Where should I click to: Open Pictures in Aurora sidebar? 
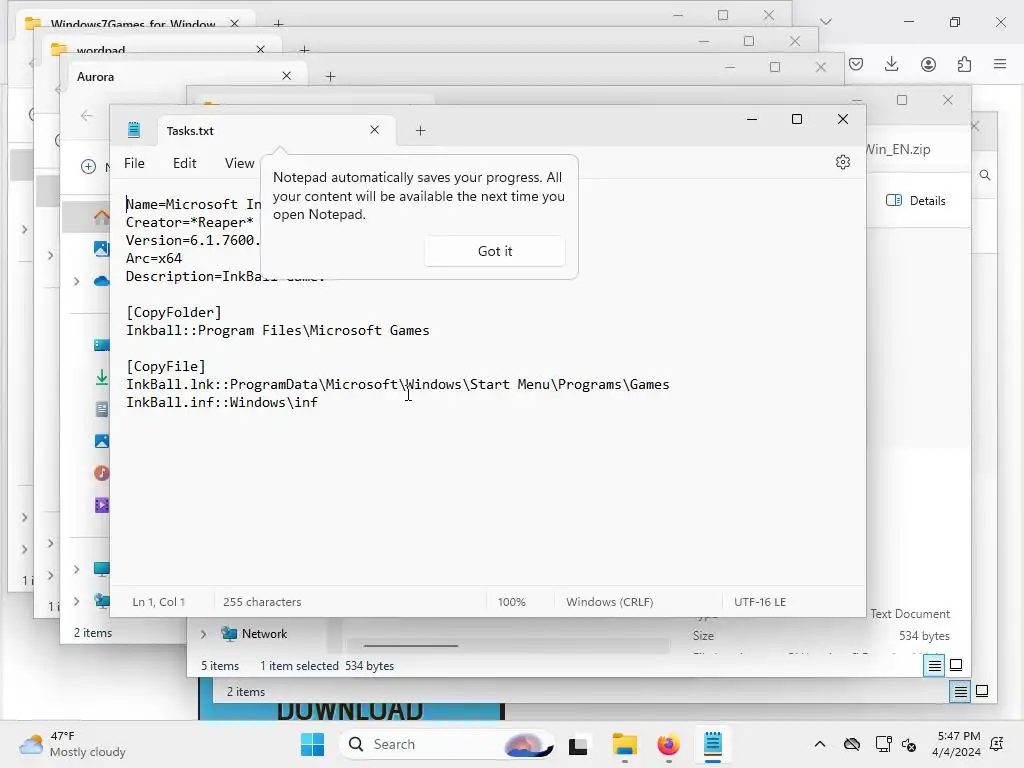click(101, 441)
